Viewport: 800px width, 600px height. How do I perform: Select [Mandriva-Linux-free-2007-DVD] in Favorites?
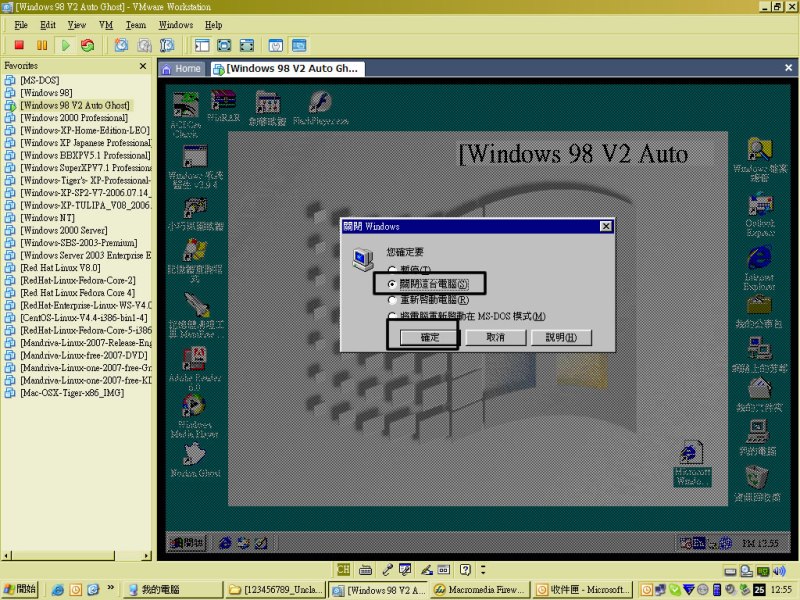click(x=84, y=355)
